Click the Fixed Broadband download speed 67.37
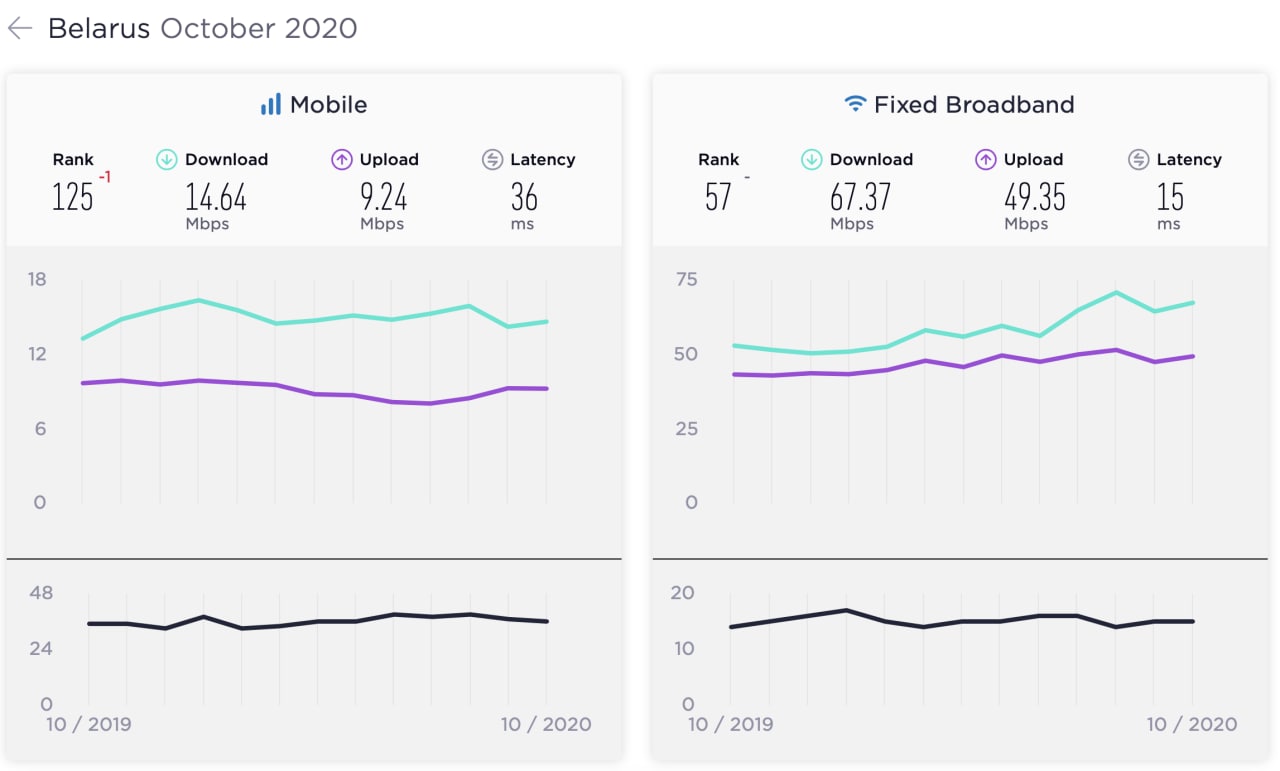1280x771 pixels. click(x=860, y=197)
